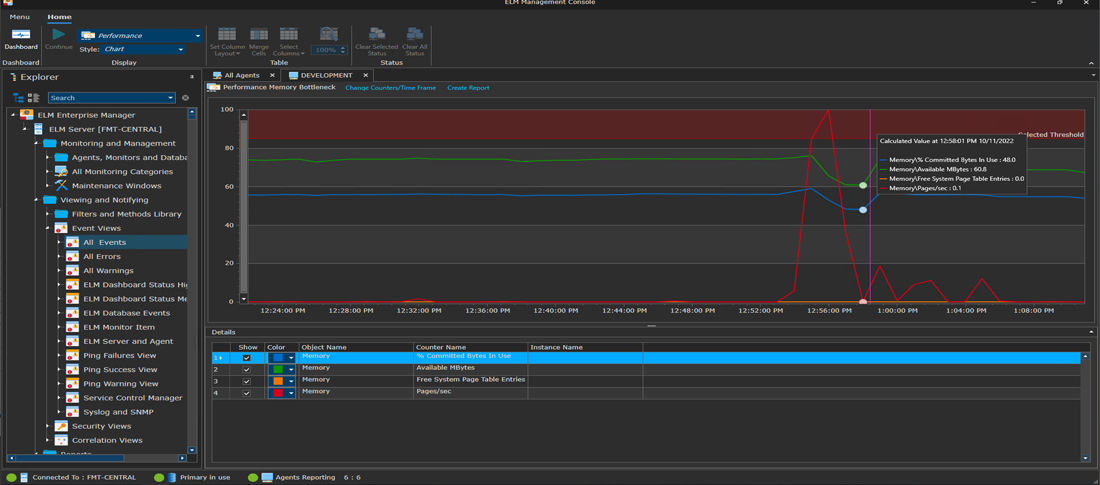This screenshot has width=1100, height=485.
Task: Open orange color picker for Free System Page
Action: [281, 381]
